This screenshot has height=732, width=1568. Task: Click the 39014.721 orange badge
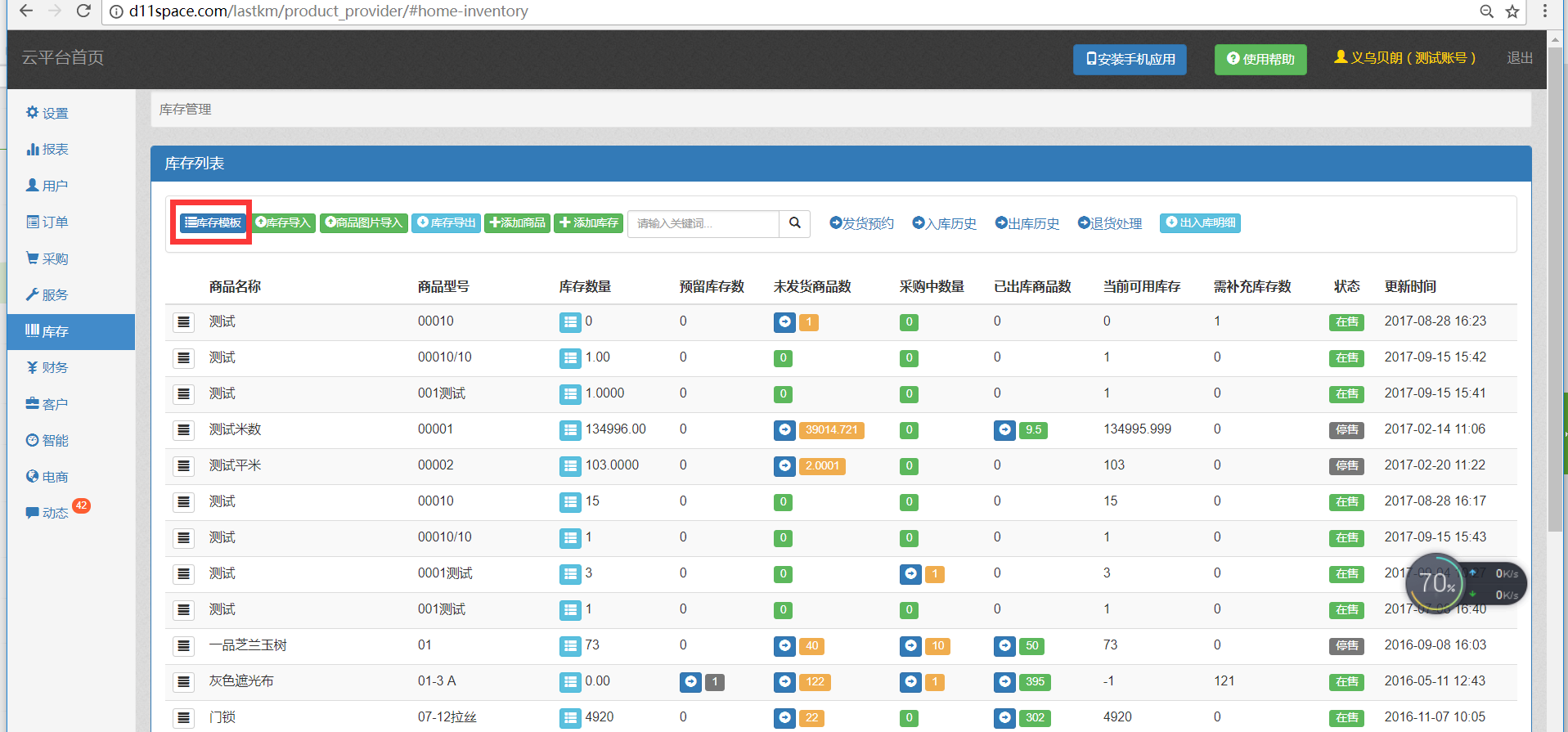[x=832, y=430]
